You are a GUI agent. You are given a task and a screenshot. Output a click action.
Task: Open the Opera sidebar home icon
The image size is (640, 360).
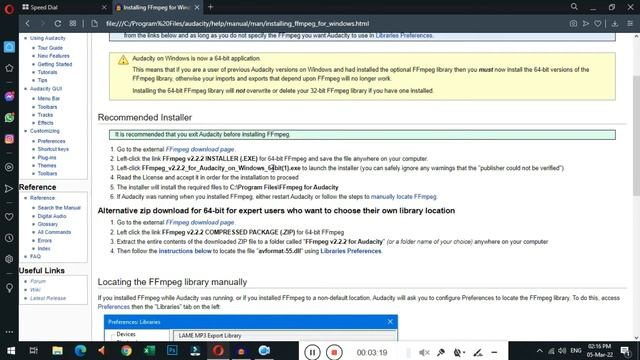9,47
